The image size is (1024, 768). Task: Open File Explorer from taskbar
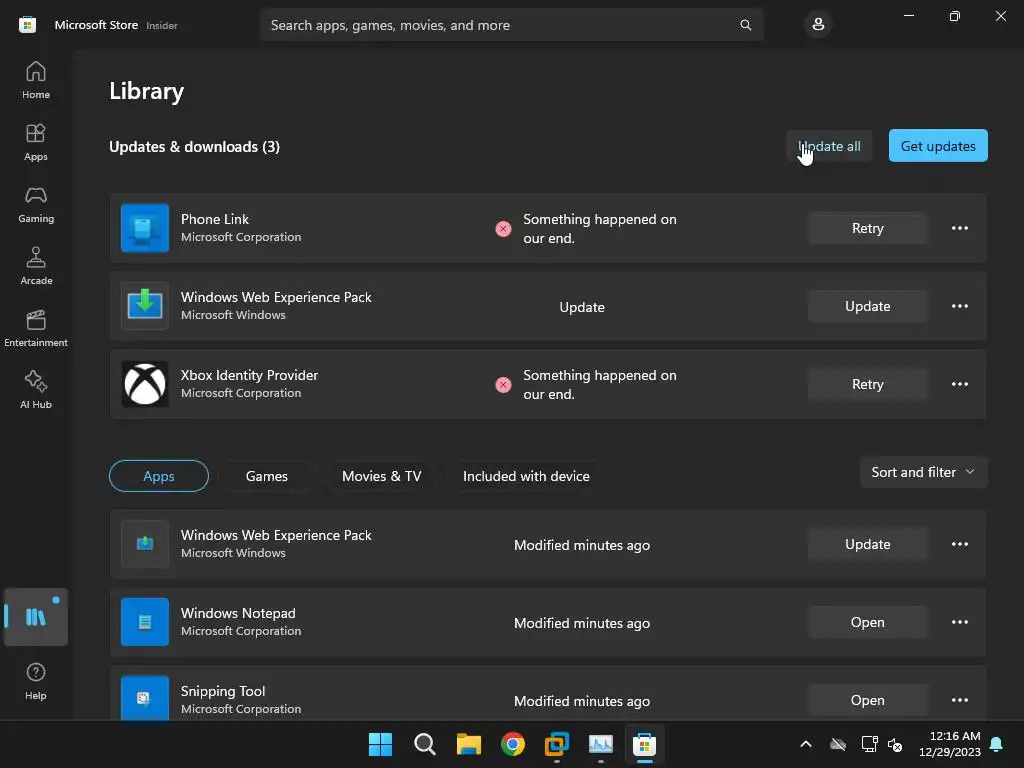tap(469, 744)
